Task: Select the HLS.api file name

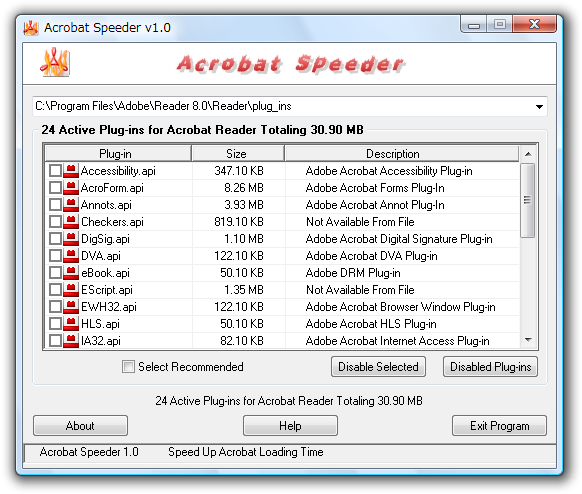Action: [100, 324]
